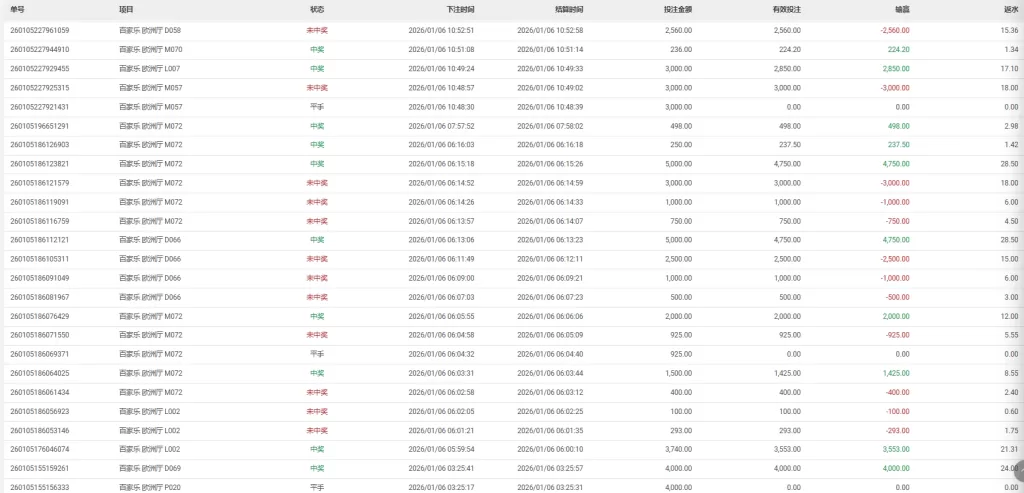Click 百家乐 欧洲厅 L007 project cell
The width and height of the screenshot is (1024, 493).
pos(149,68)
